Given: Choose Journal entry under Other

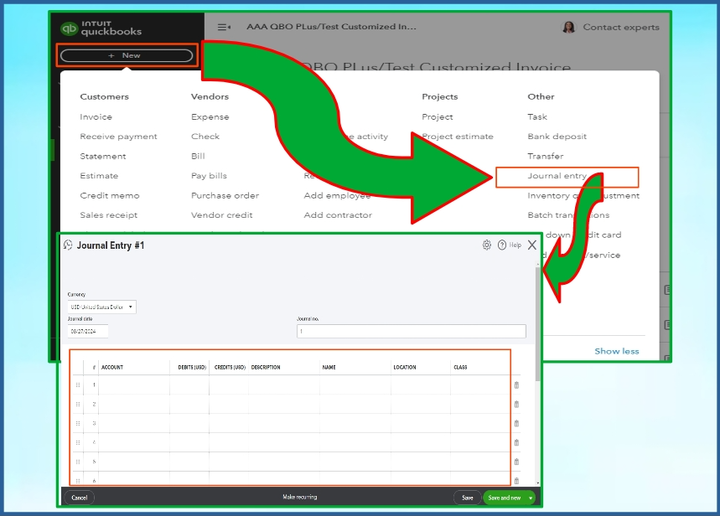Looking at the screenshot, I should pos(557,176).
